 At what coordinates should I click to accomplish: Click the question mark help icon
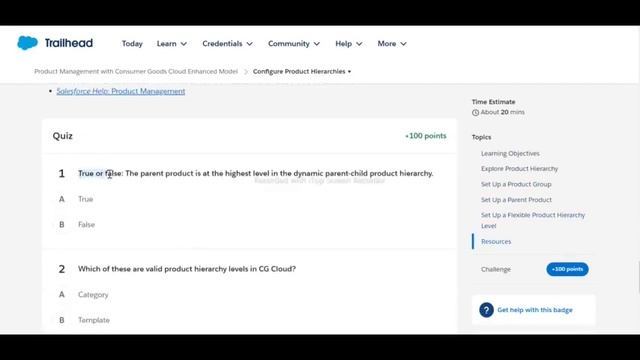(x=486, y=310)
